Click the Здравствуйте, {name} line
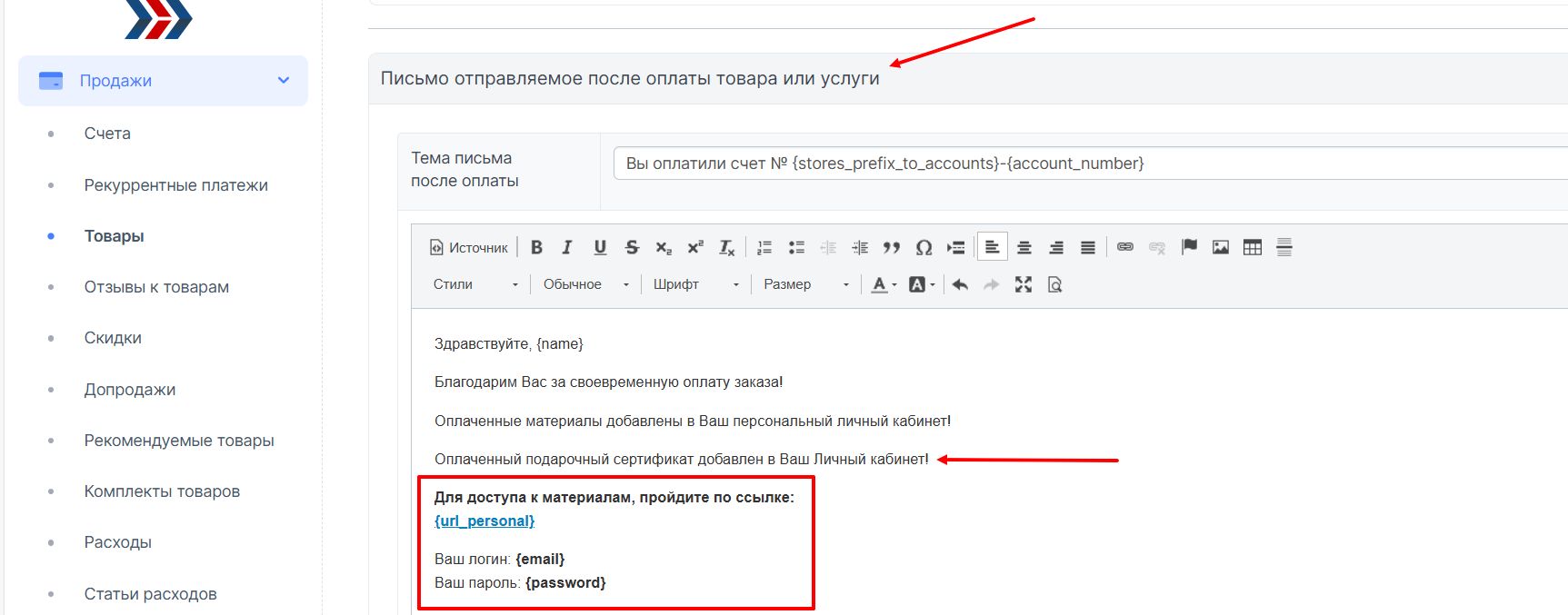The image size is (1568, 615). tap(509, 344)
